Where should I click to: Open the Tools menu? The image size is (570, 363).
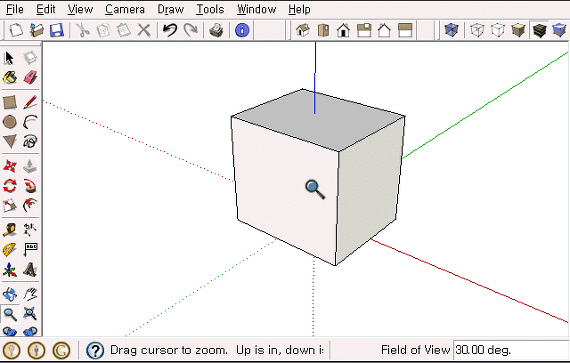coord(210,9)
